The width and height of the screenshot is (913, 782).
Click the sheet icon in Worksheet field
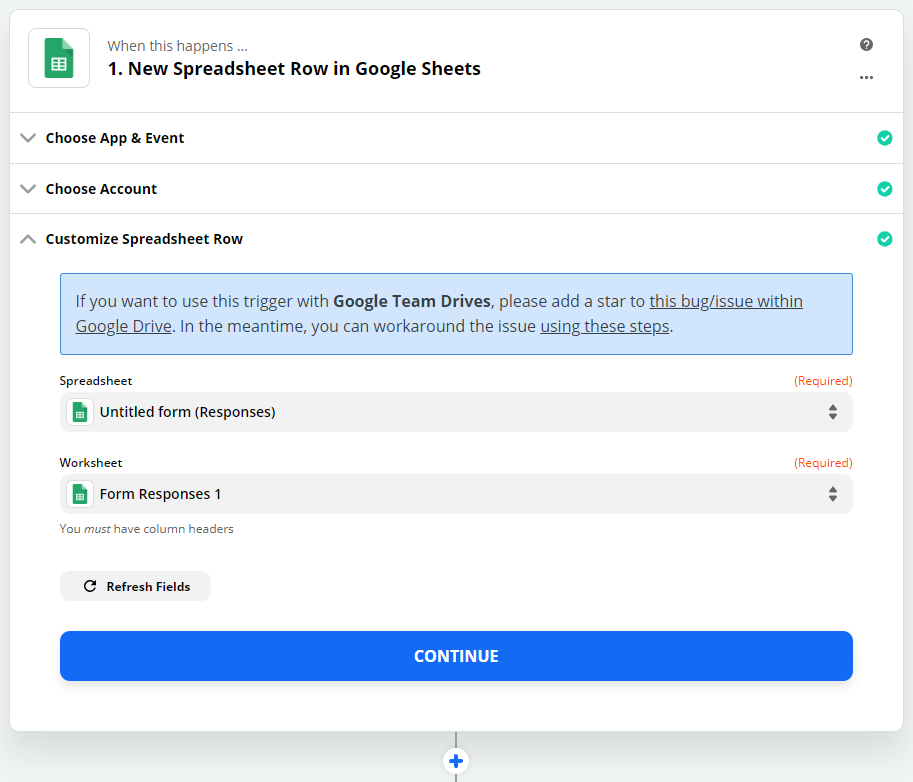tap(80, 494)
